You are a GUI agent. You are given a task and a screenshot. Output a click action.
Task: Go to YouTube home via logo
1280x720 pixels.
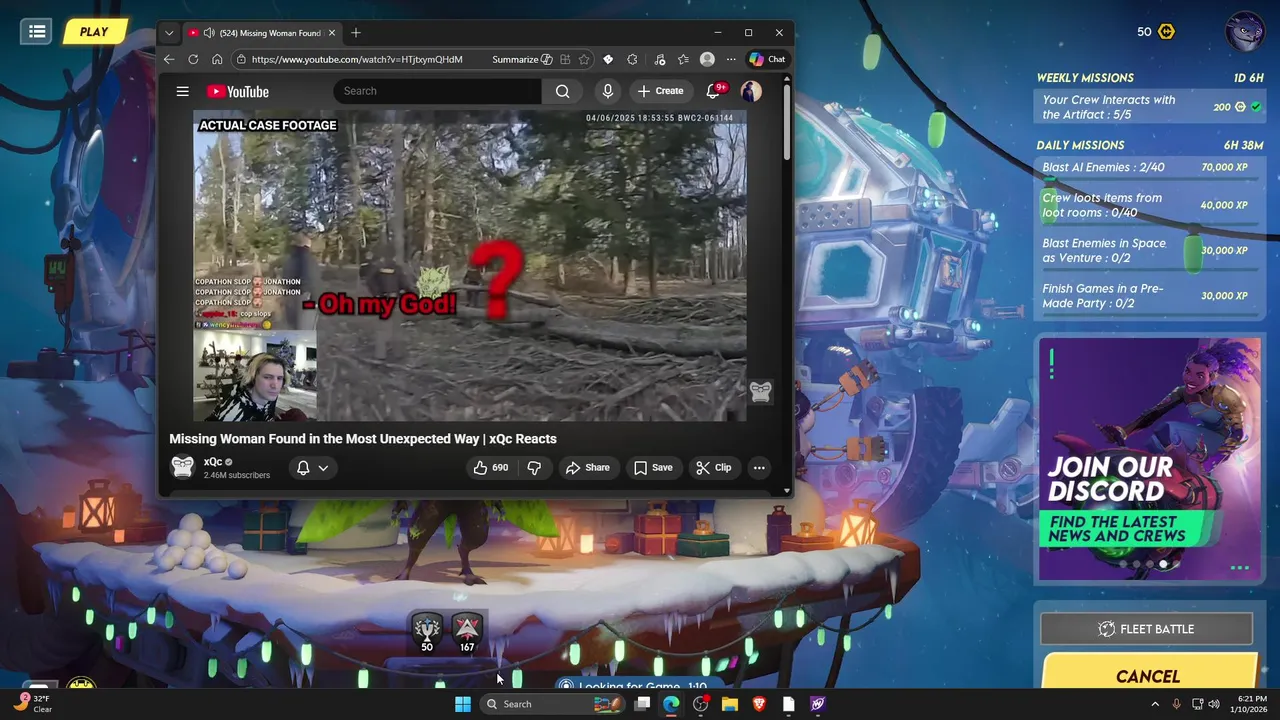[238, 91]
